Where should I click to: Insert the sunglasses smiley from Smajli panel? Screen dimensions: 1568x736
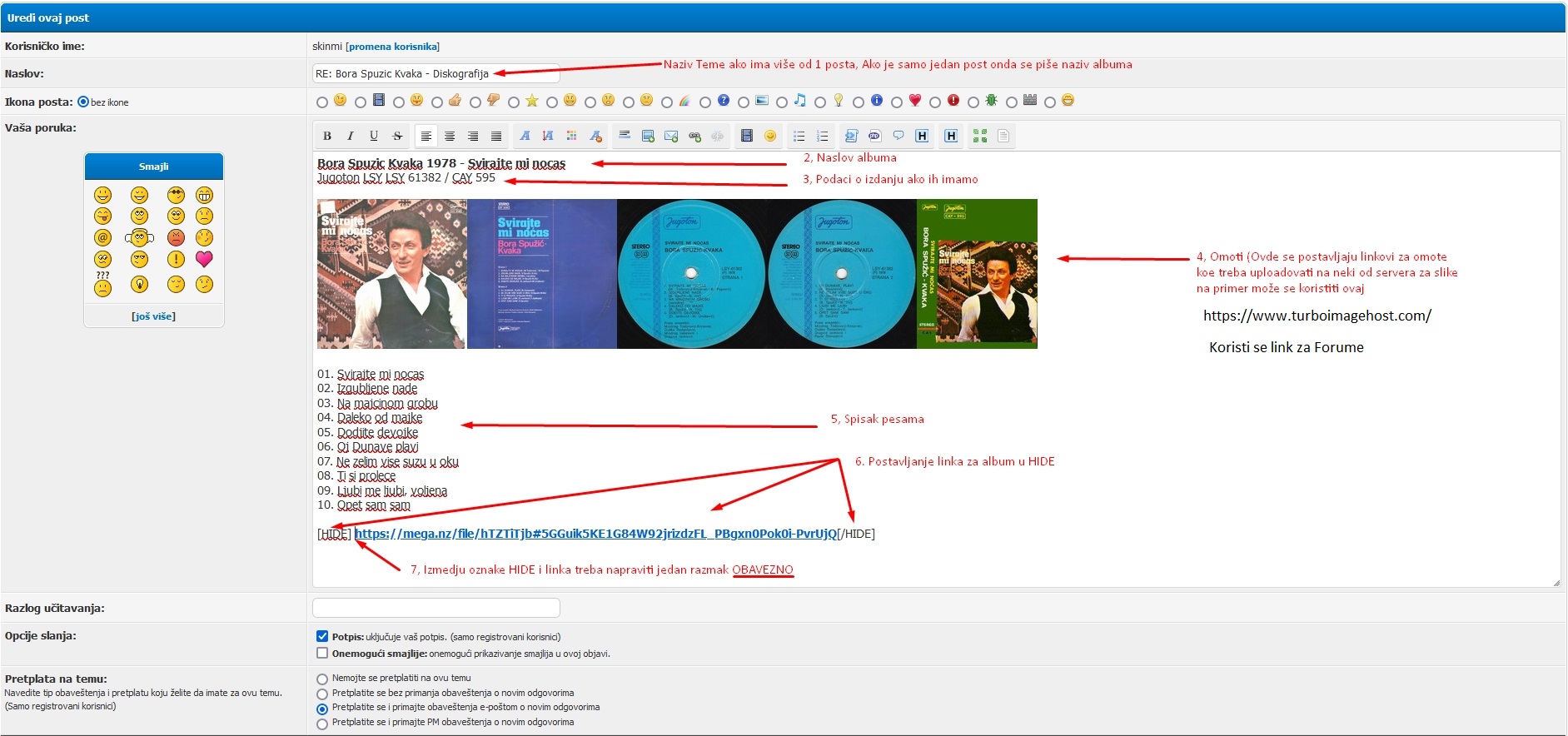coord(176,195)
